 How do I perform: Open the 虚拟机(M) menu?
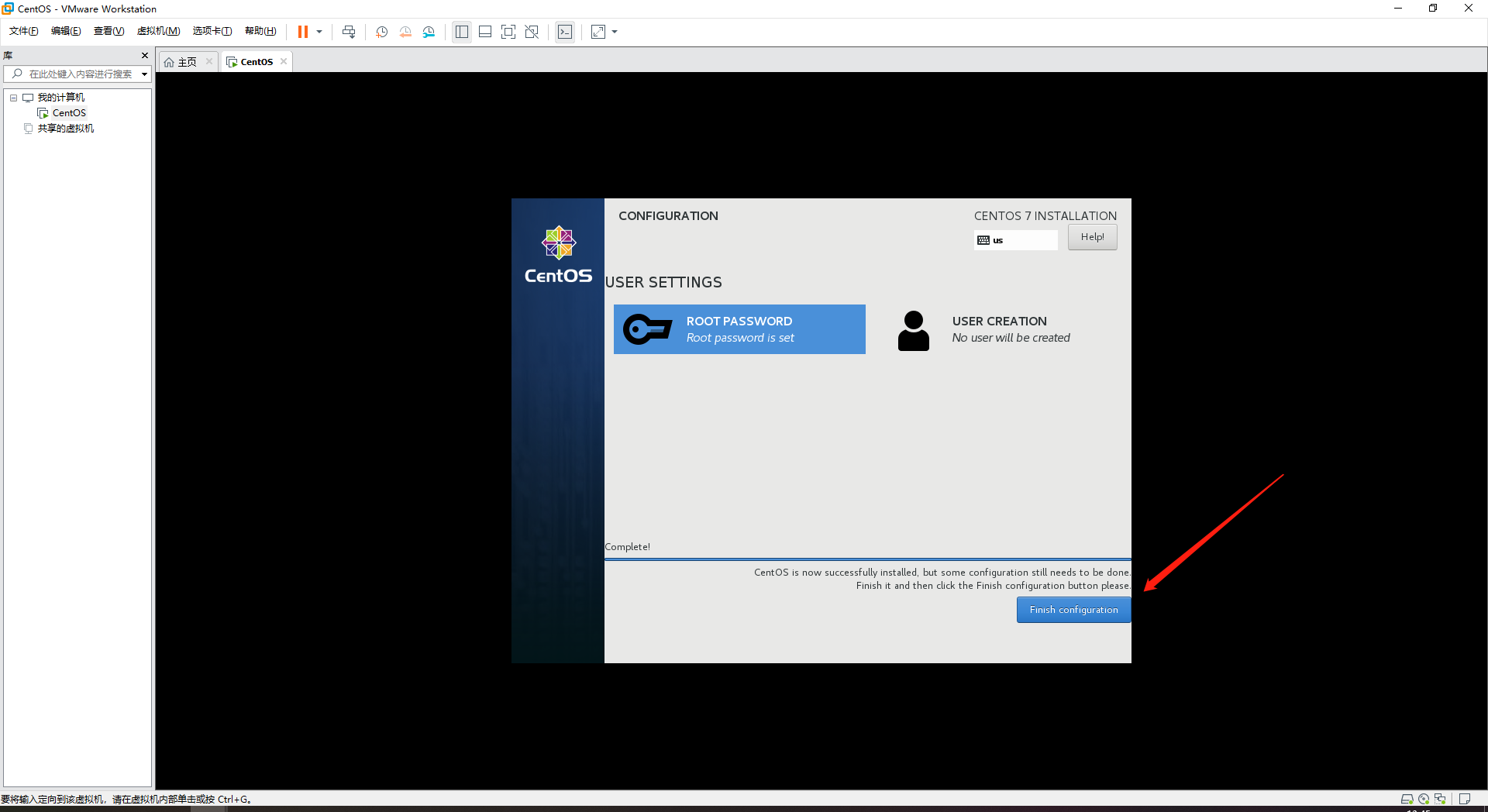(x=158, y=31)
